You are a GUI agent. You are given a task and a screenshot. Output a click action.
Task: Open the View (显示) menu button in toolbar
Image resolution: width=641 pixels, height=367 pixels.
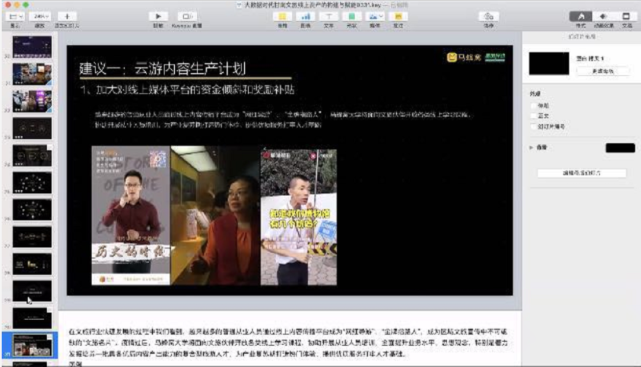click(15, 16)
